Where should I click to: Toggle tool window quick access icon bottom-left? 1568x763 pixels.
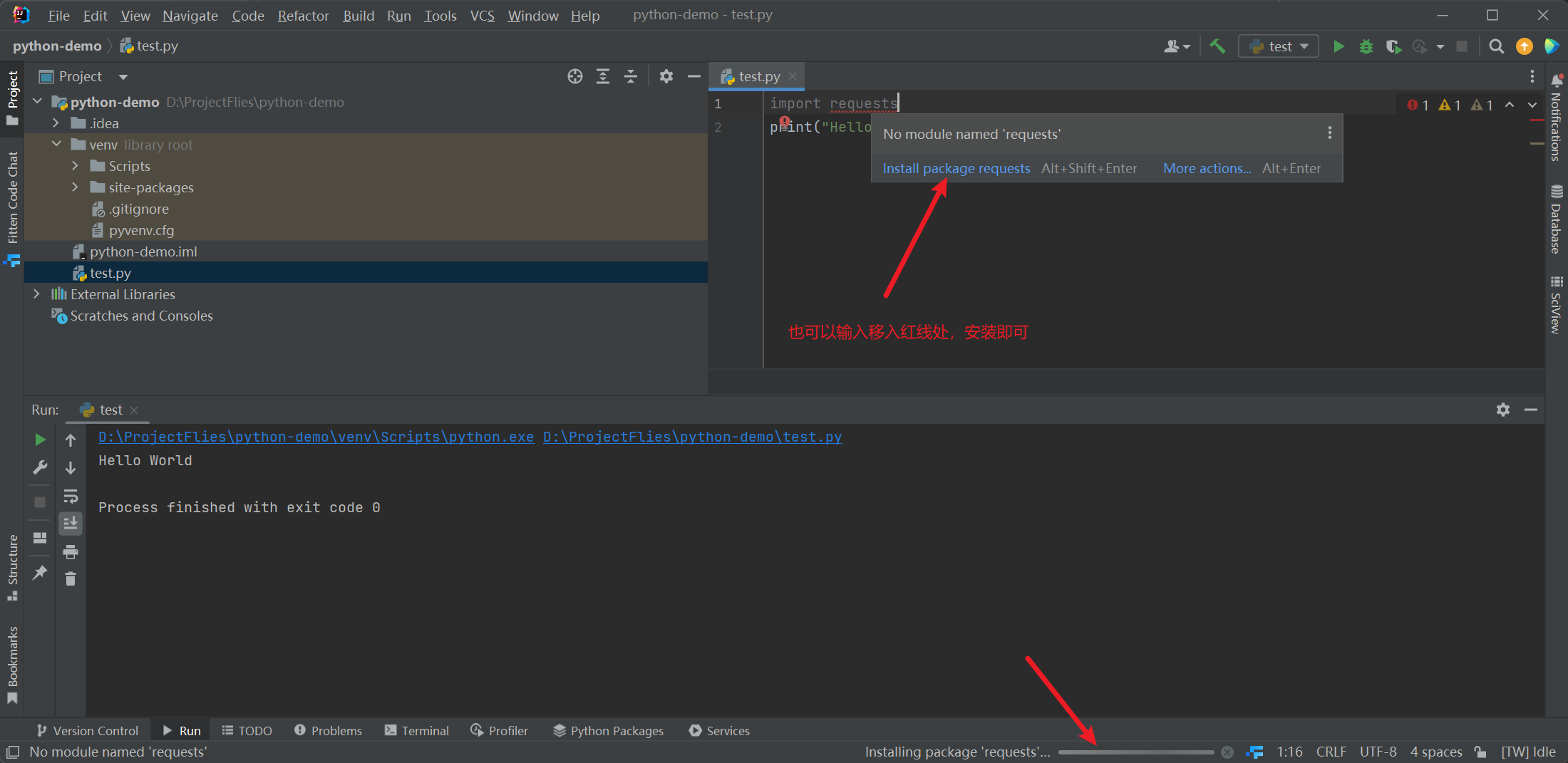pyautogui.click(x=12, y=752)
